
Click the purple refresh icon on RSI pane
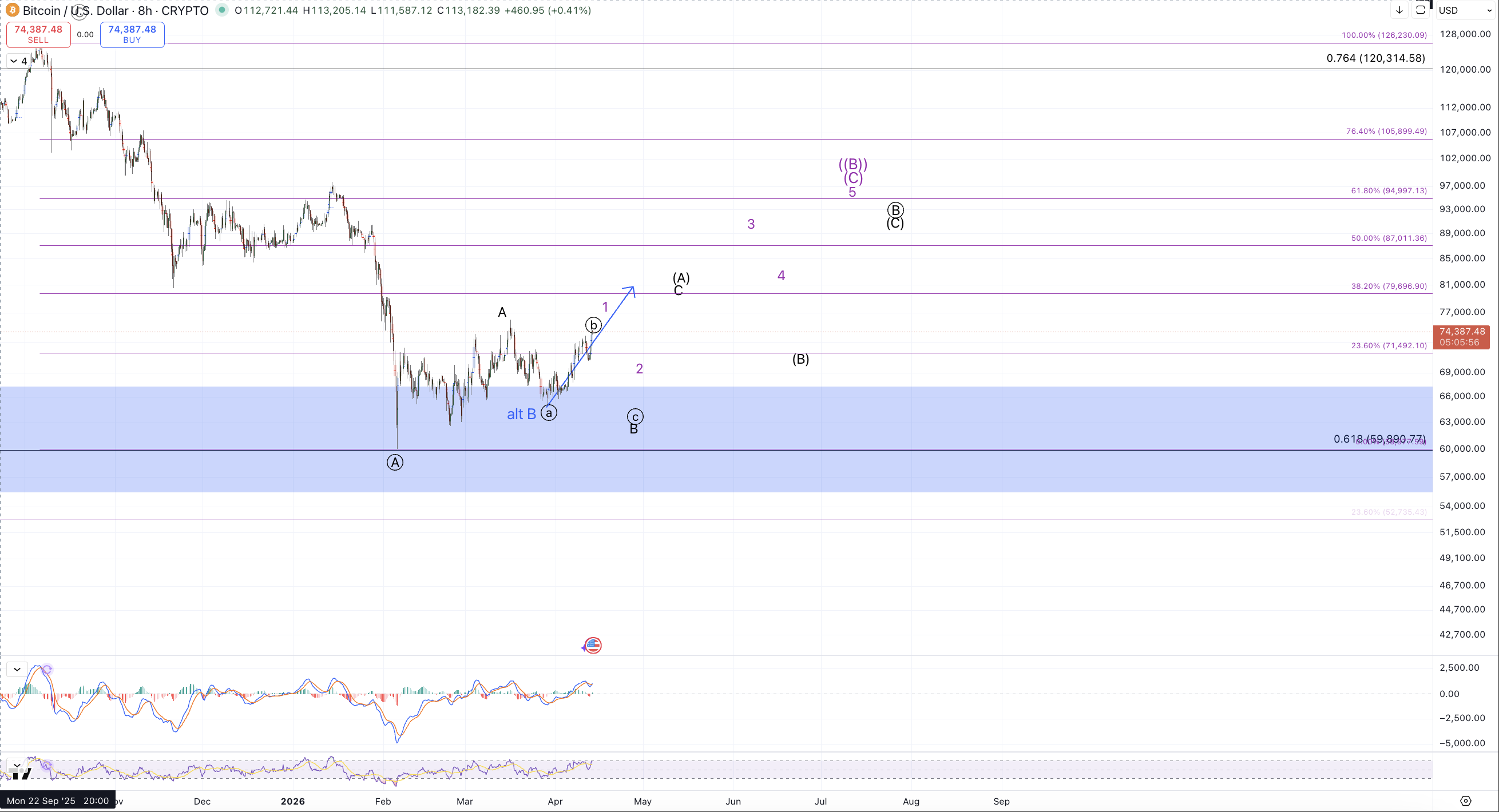click(x=46, y=766)
